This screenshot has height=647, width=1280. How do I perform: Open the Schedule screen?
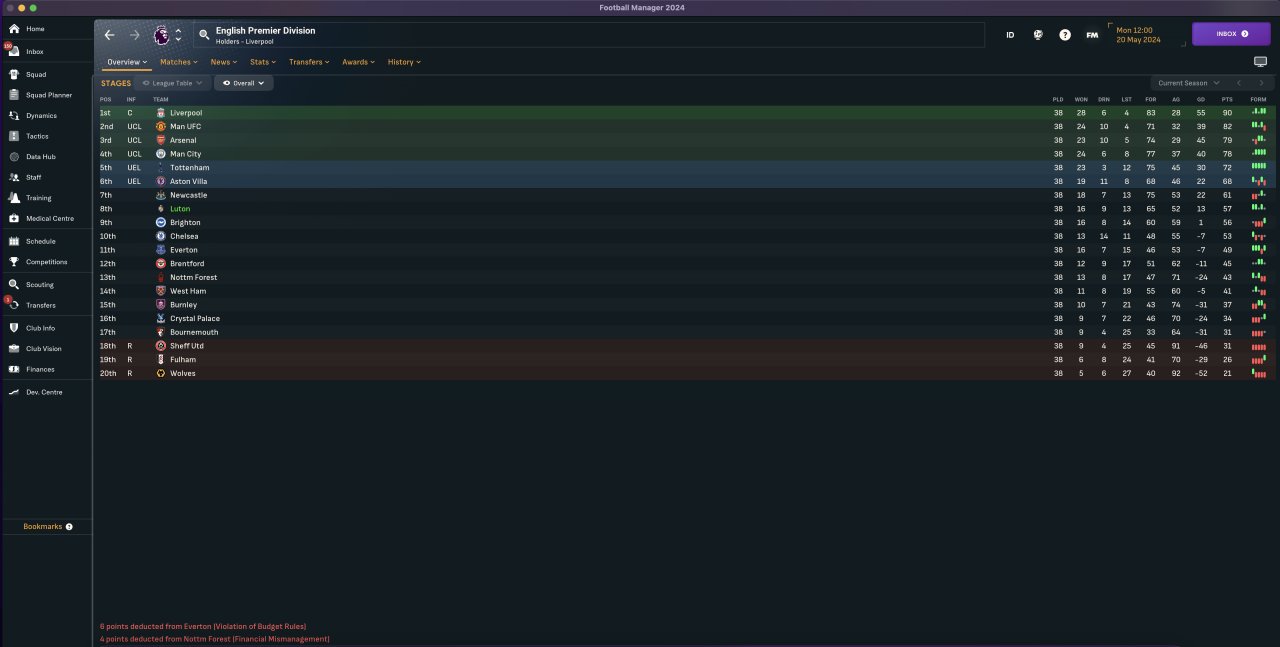pos(41,241)
